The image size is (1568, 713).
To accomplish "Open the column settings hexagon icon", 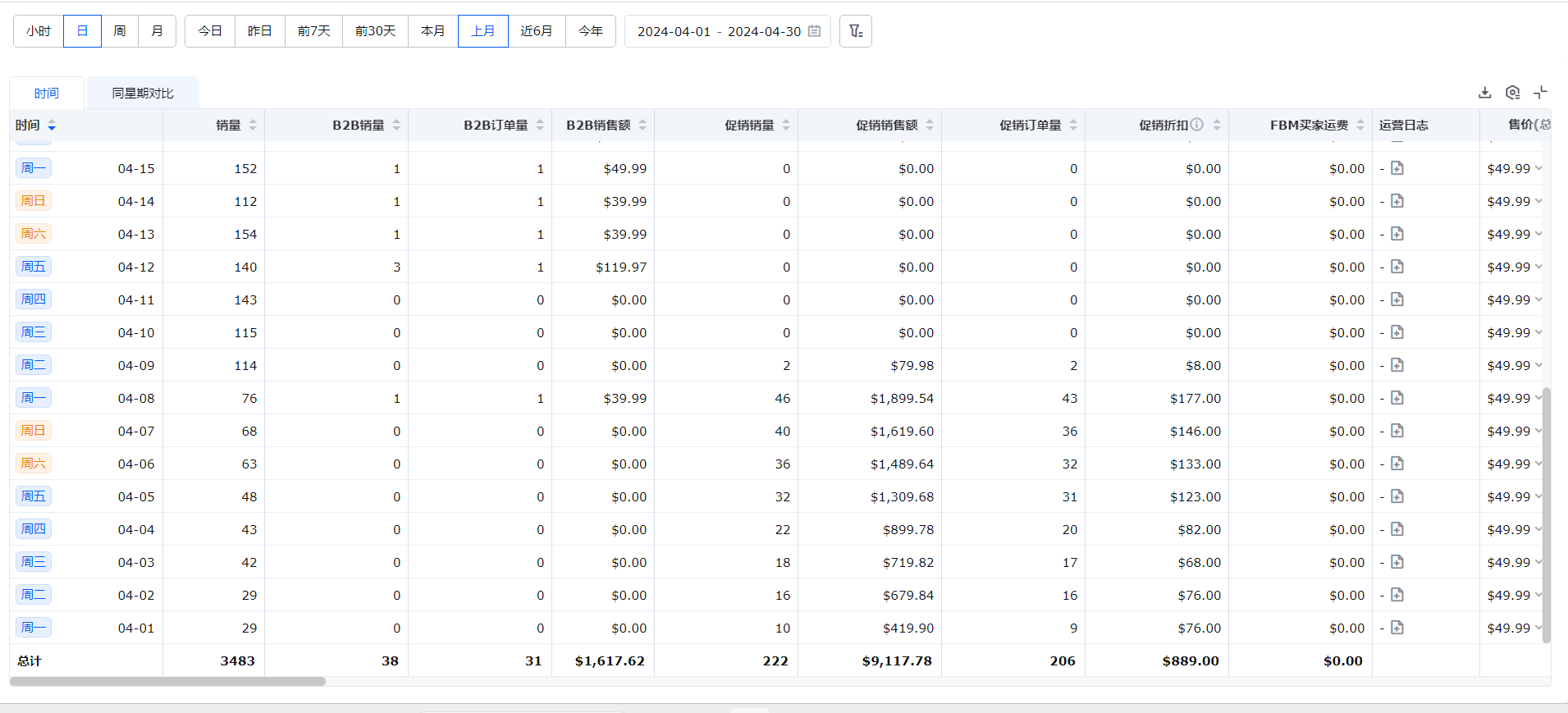I will 1512,93.
